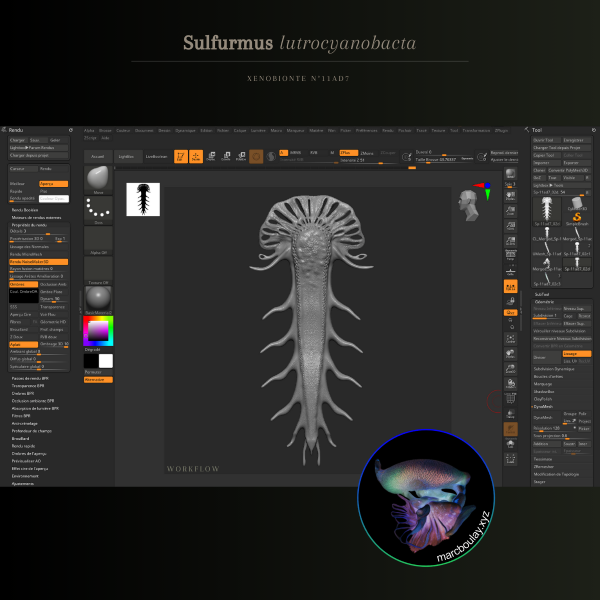
Task: Open the BasicMaterial sphere selector
Action: point(98,300)
